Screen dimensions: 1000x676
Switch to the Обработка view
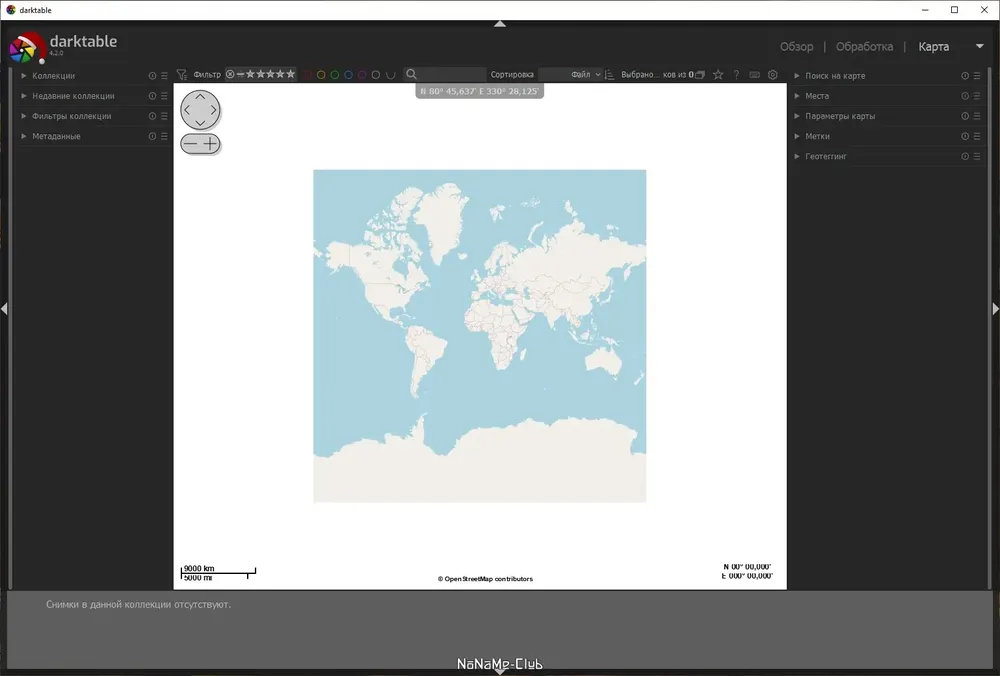pos(864,47)
